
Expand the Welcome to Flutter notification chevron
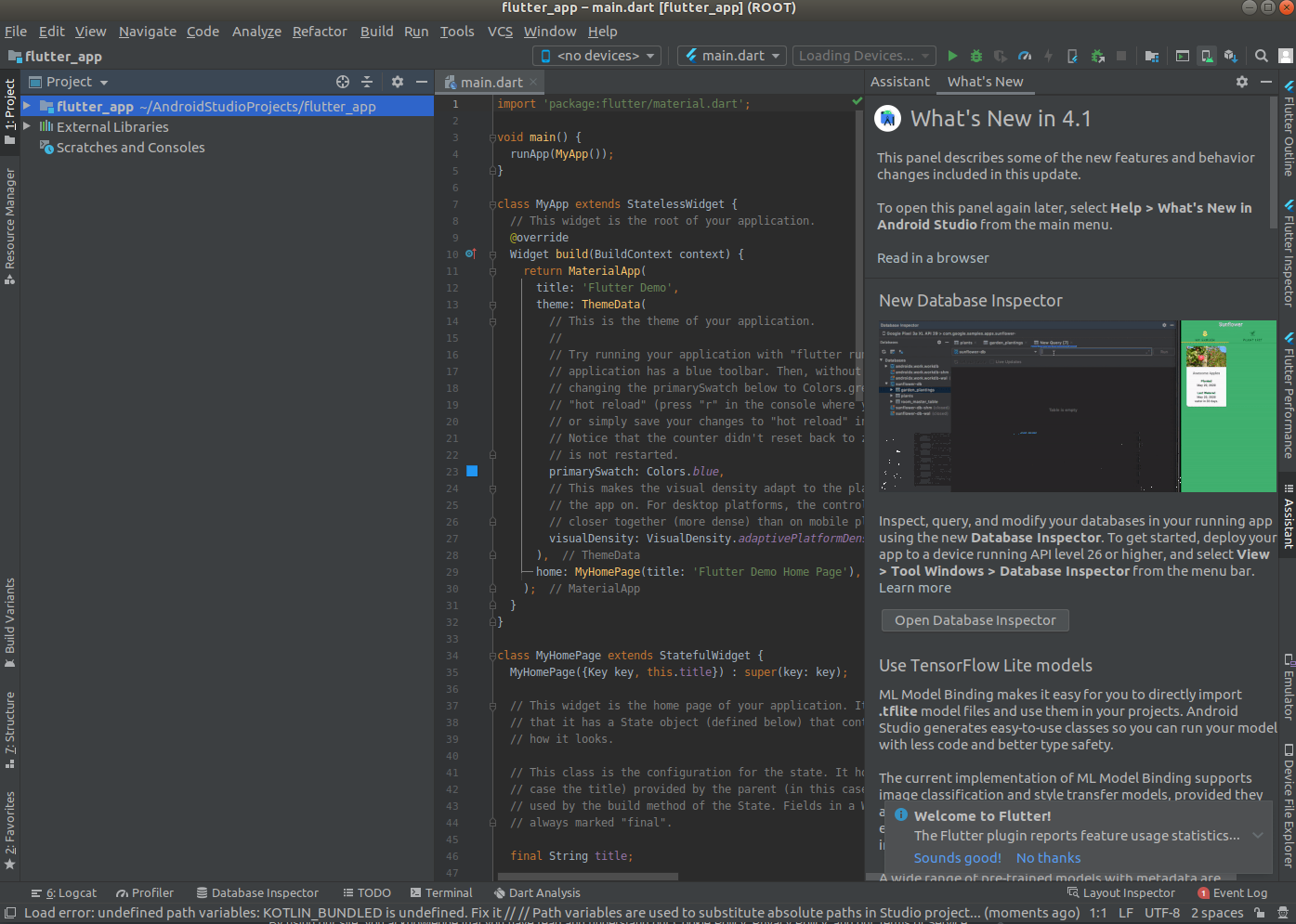click(1257, 835)
